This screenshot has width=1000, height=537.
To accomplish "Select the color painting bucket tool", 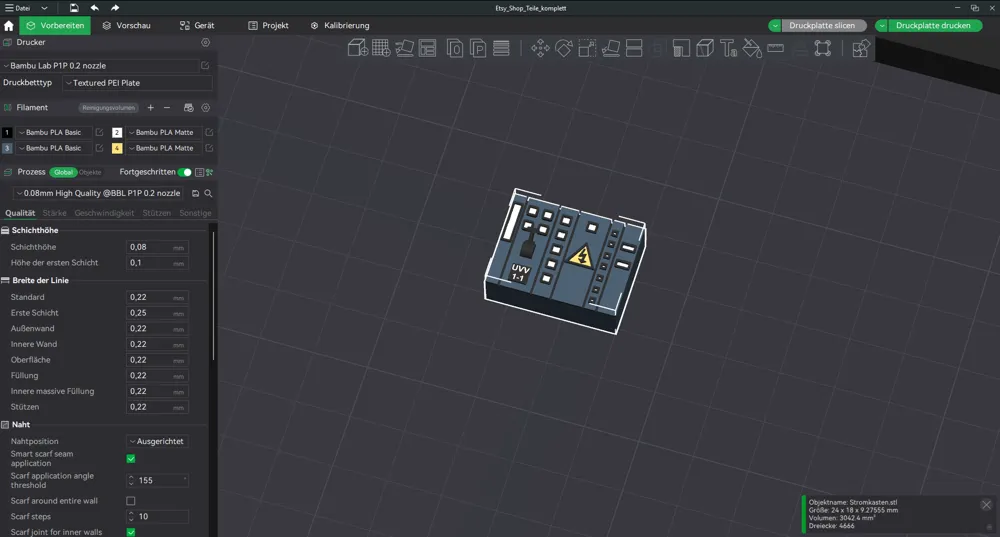I will coord(752,48).
